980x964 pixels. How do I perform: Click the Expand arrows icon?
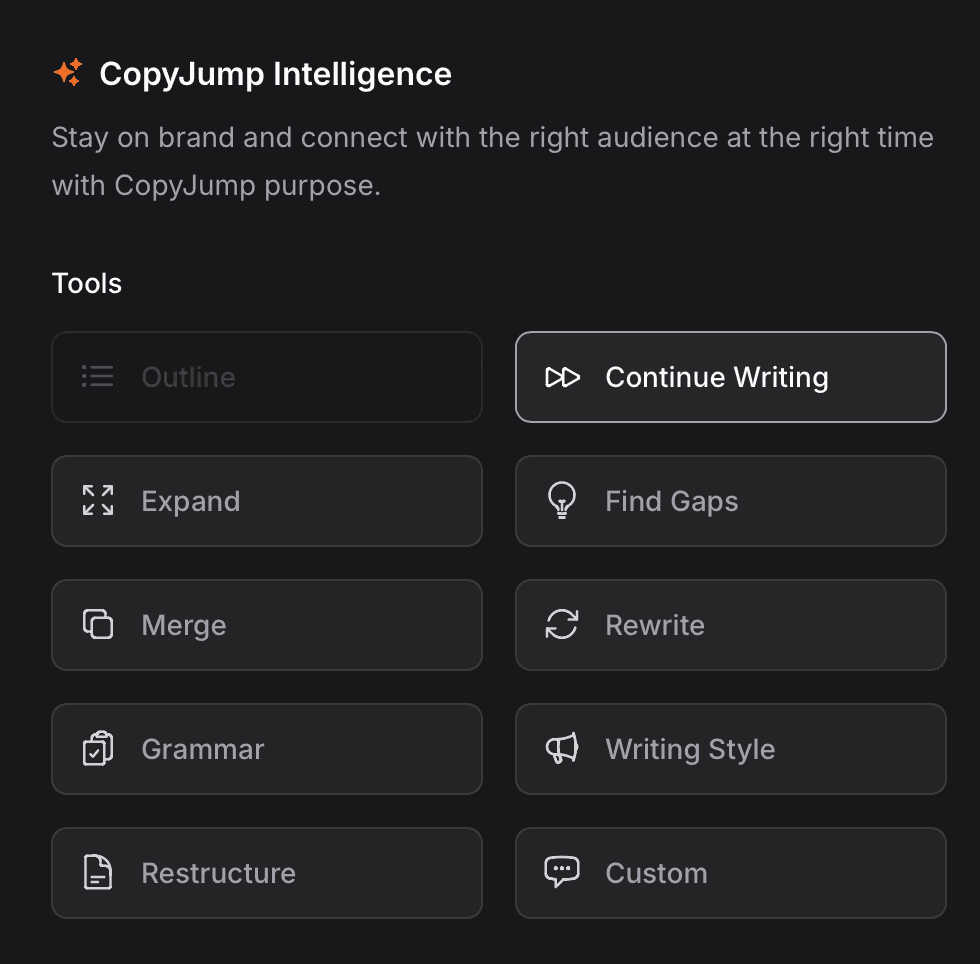98,500
